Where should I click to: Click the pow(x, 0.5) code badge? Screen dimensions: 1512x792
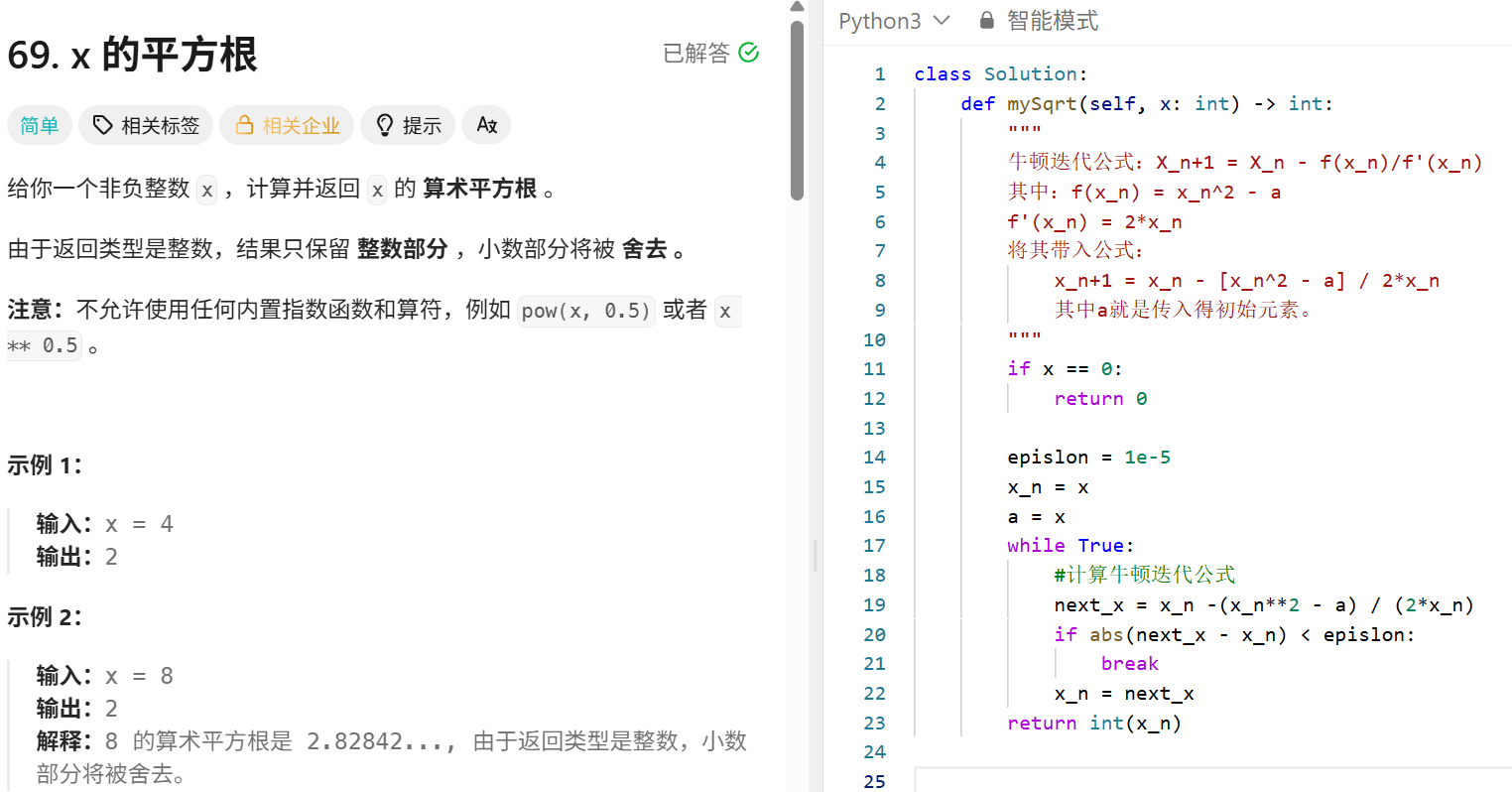(x=584, y=311)
